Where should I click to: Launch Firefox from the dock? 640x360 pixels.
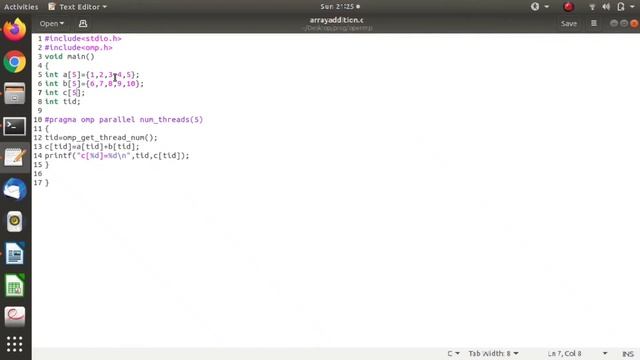click(x=15, y=29)
